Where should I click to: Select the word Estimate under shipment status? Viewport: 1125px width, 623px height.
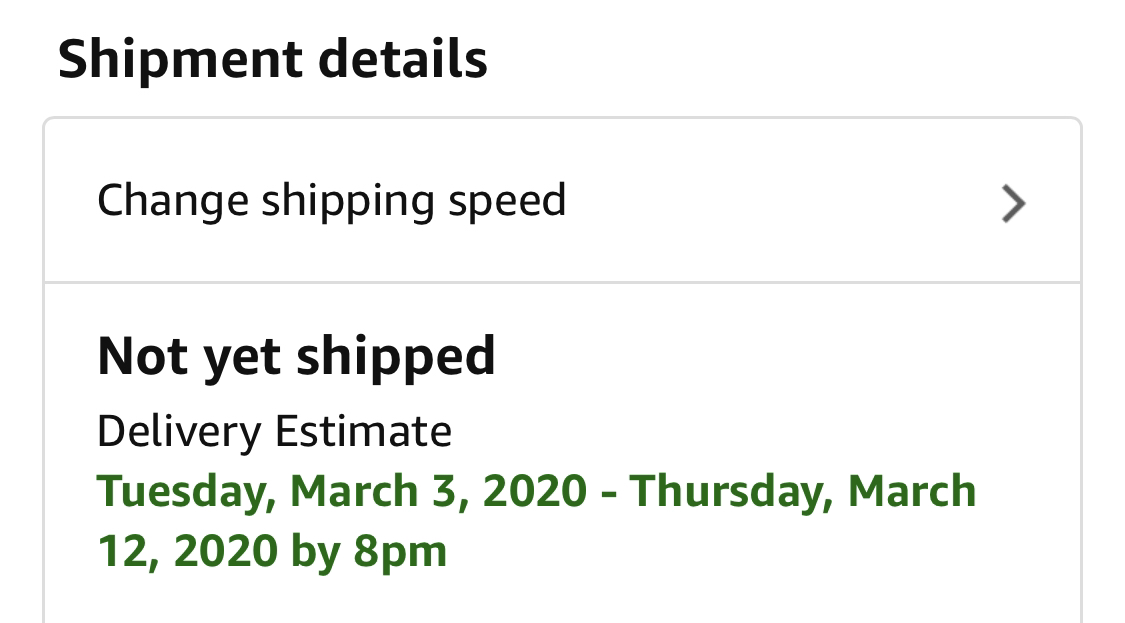pyautogui.click(x=364, y=431)
